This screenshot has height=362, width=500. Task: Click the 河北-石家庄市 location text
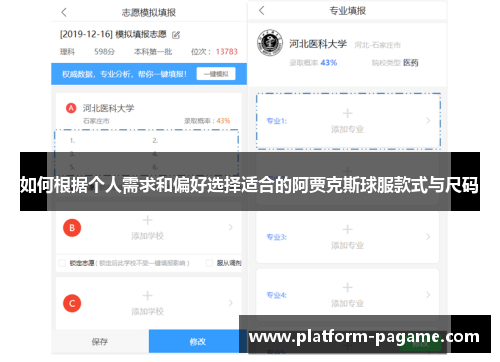tap(377, 45)
